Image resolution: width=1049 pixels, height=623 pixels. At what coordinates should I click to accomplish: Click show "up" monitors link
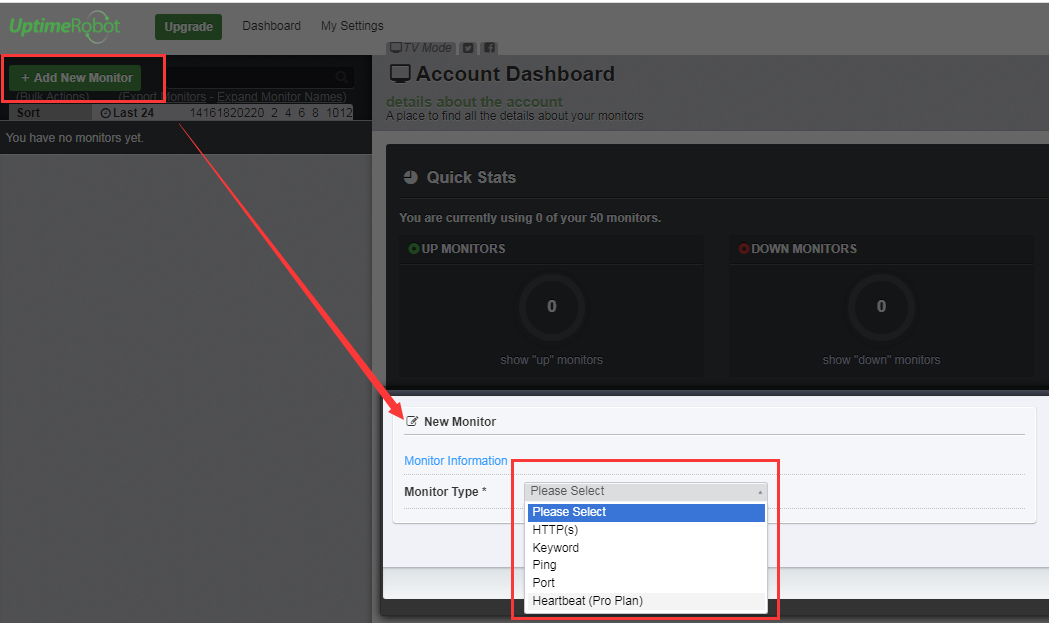coord(551,360)
